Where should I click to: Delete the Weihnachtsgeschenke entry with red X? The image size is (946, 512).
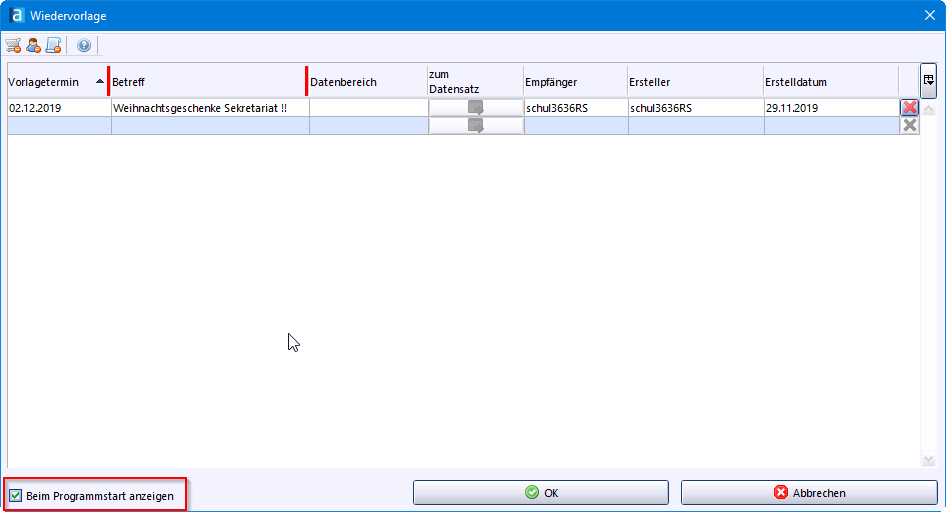click(x=909, y=107)
